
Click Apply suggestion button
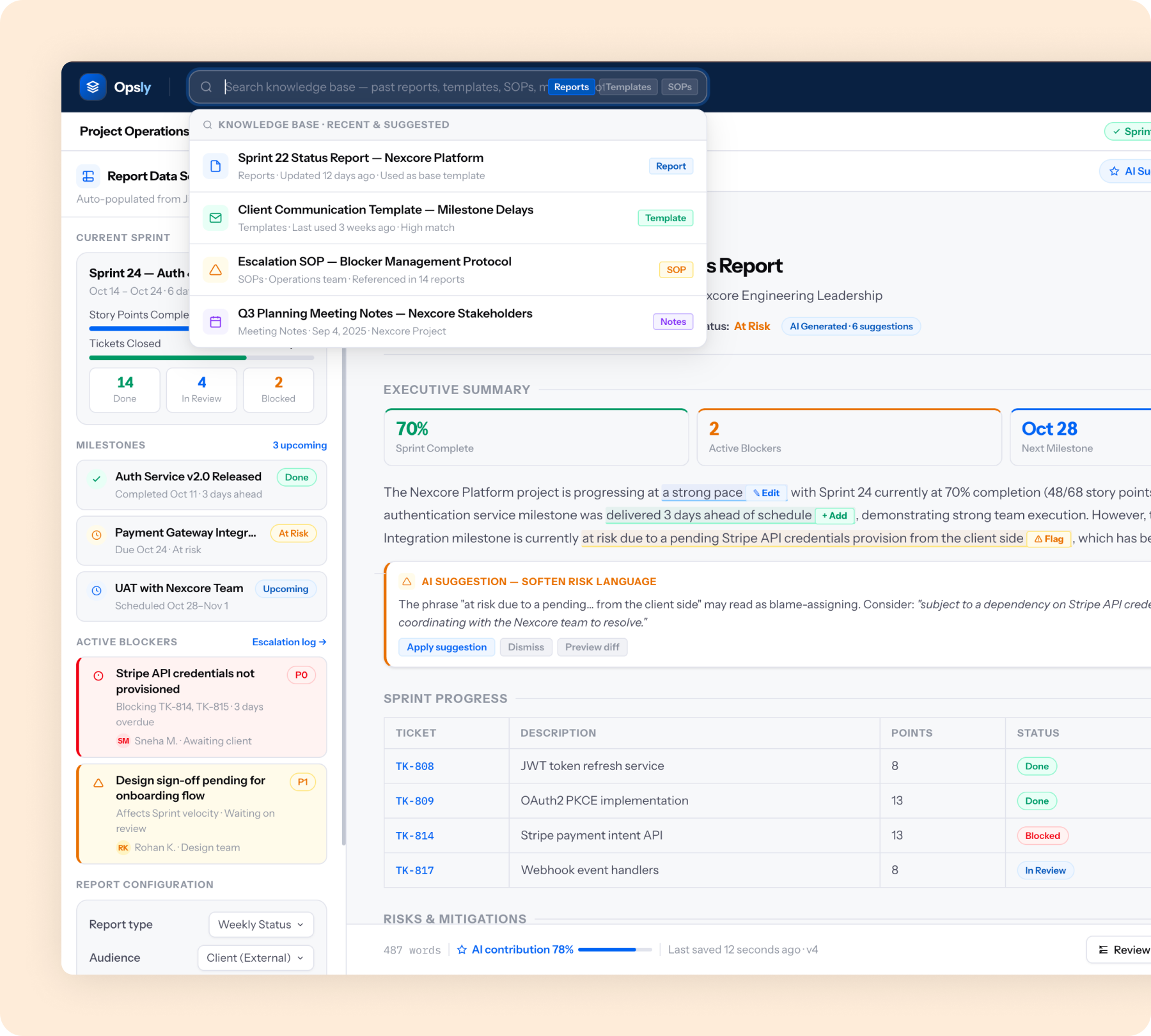[x=446, y=647]
